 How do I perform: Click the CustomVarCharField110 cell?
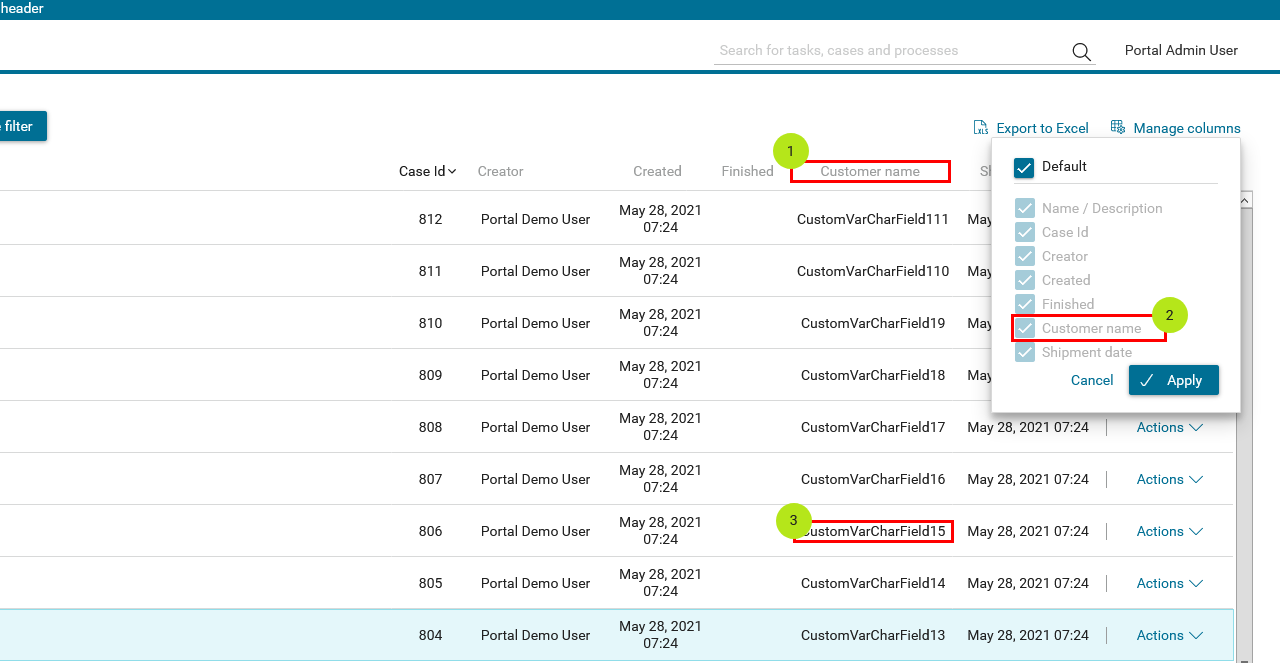873,271
